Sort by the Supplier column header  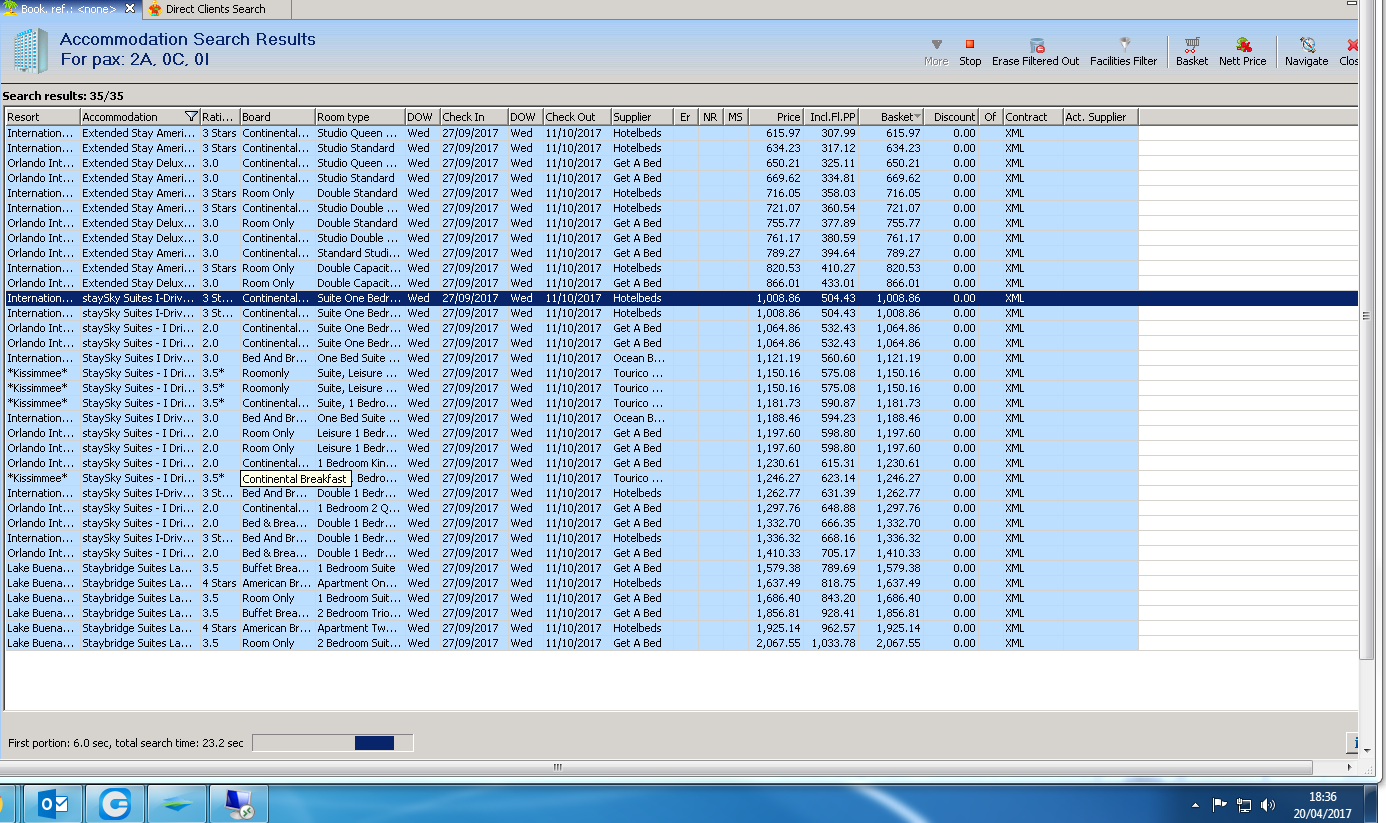[642, 117]
